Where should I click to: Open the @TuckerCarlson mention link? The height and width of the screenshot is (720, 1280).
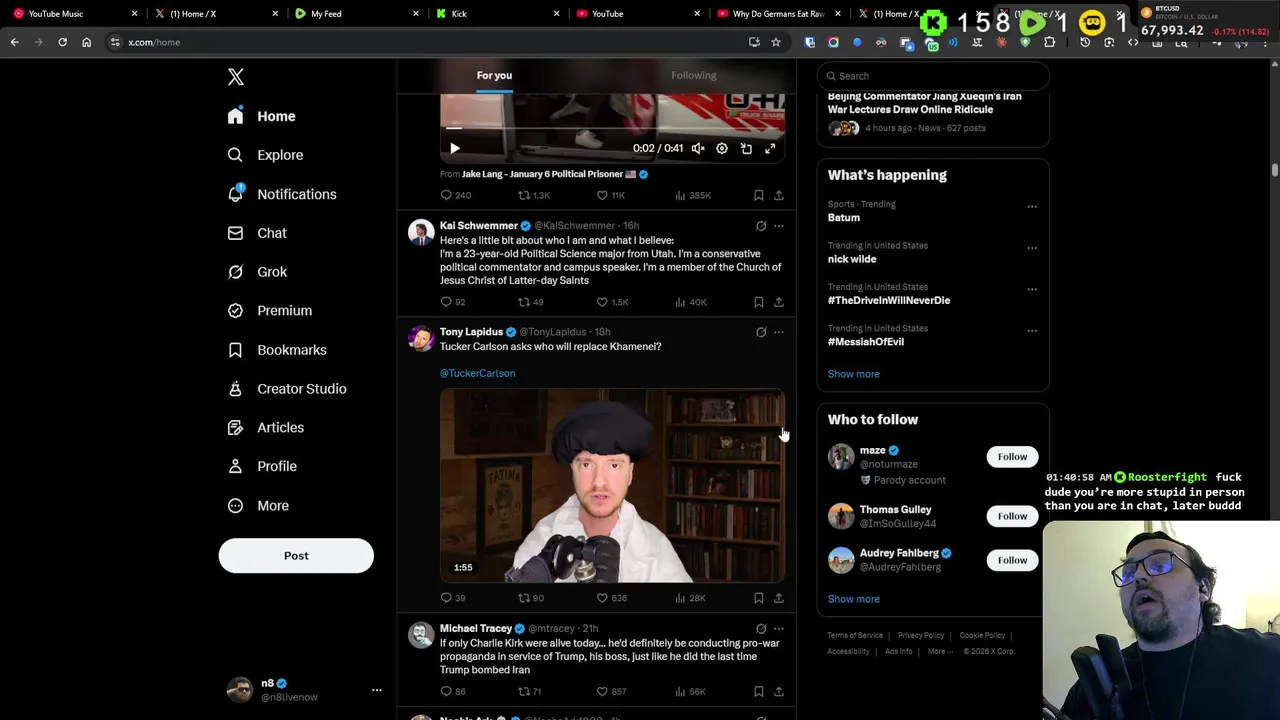click(477, 373)
